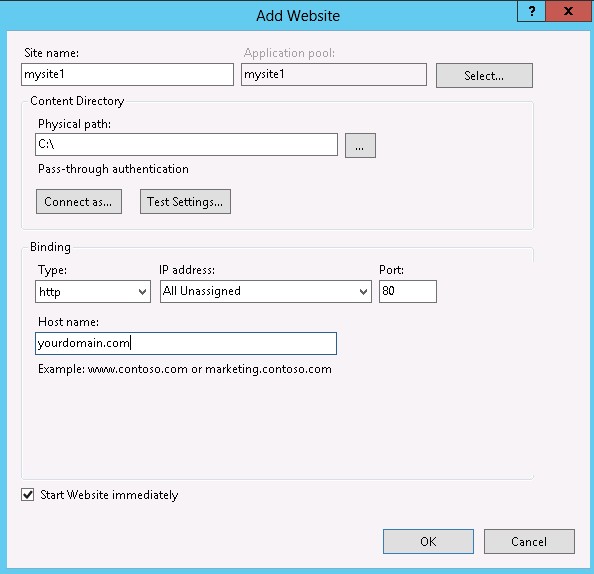Select the Port field showing 80
This screenshot has height=574, width=594.
pyautogui.click(x=408, y=291)
